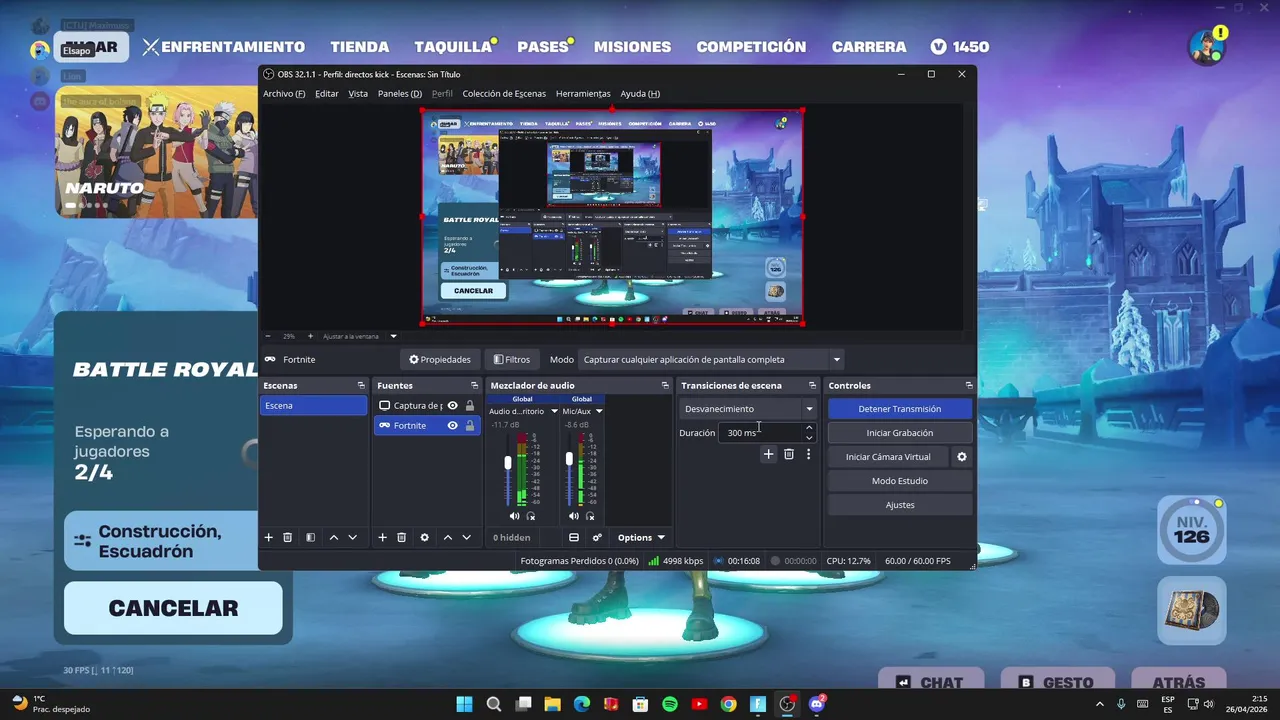Pop out the Mezclador de audio dock

coord(665,385)
